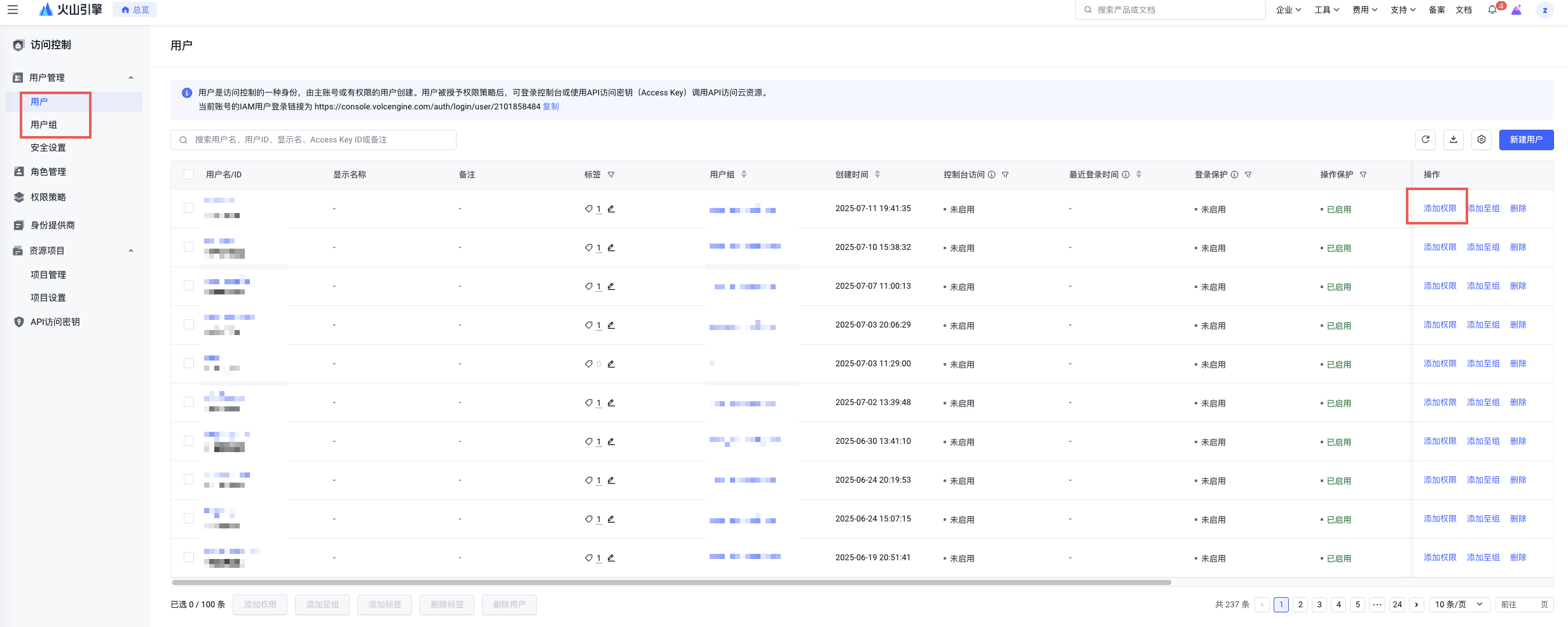The width and height of the screenshot is (1568, 627).
Task: Click the Volcengine logo
Action: (x=71, y=10)
